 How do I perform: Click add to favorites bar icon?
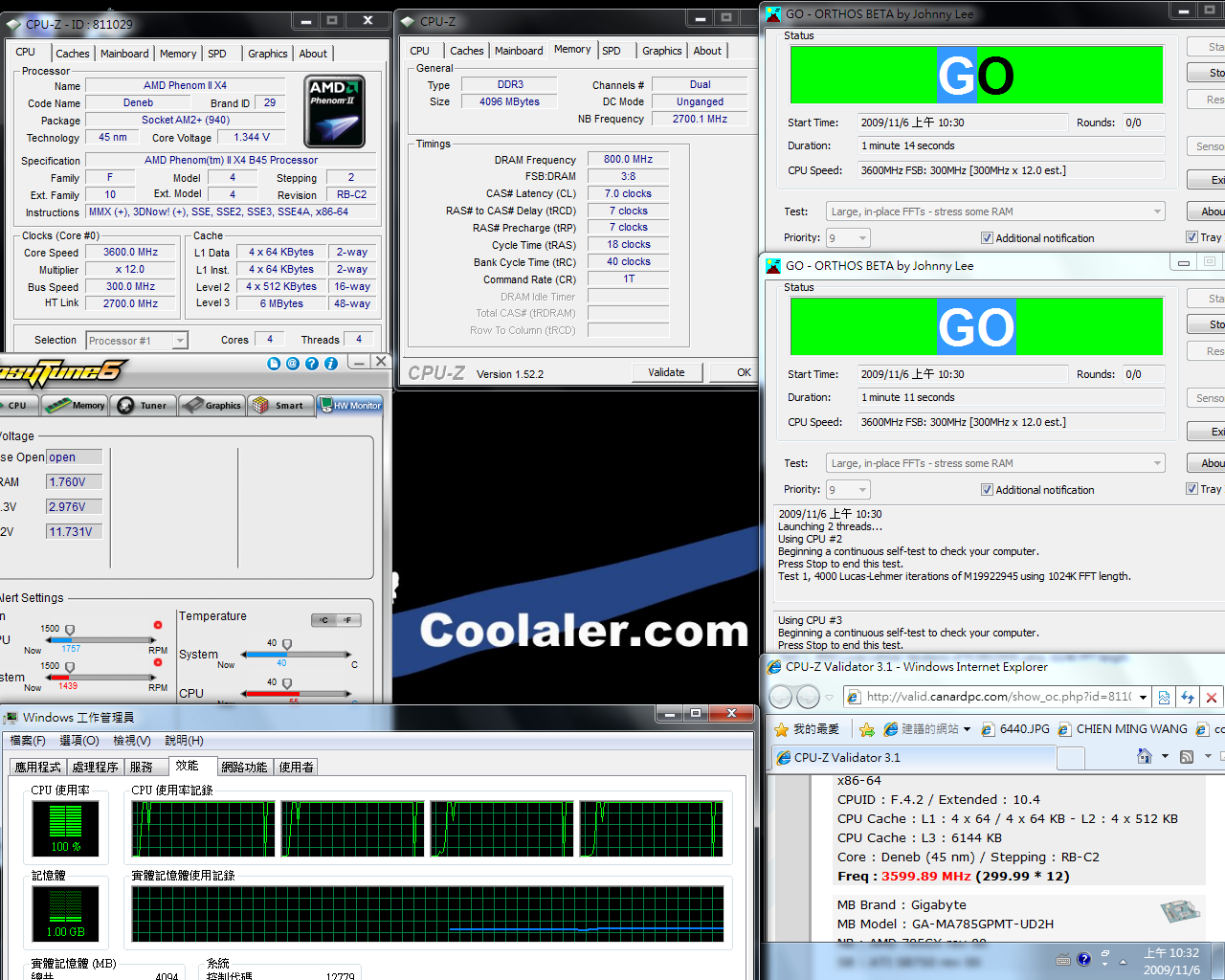867,729
